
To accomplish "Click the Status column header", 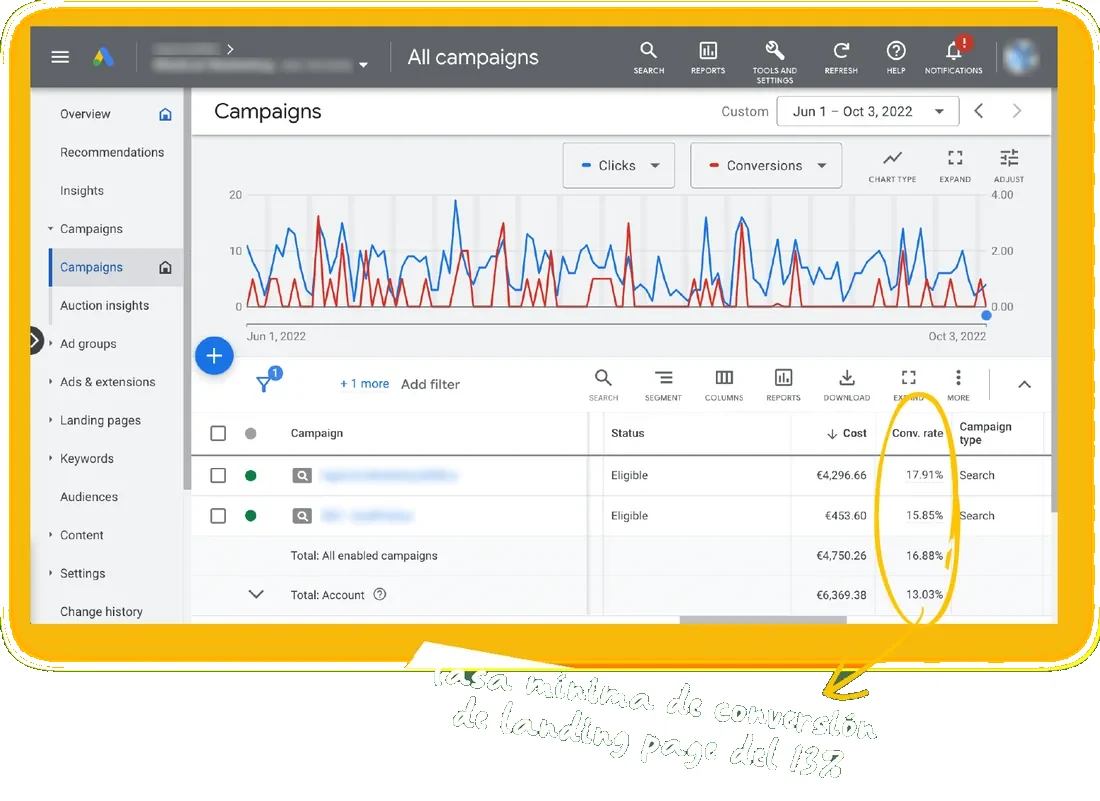I will tap(627, 433).
